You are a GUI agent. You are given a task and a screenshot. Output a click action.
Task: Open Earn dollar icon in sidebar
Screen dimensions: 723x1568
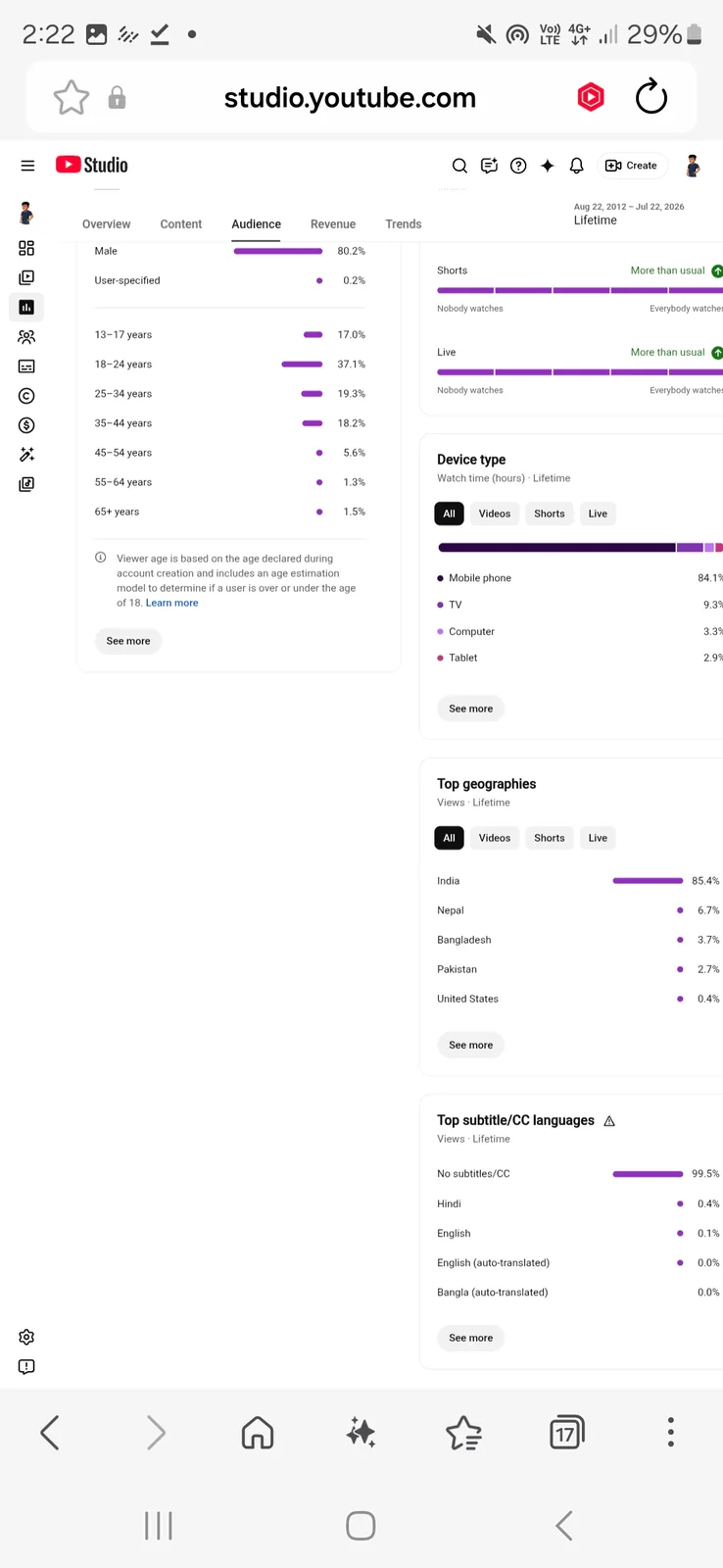[x=26, y=425]
